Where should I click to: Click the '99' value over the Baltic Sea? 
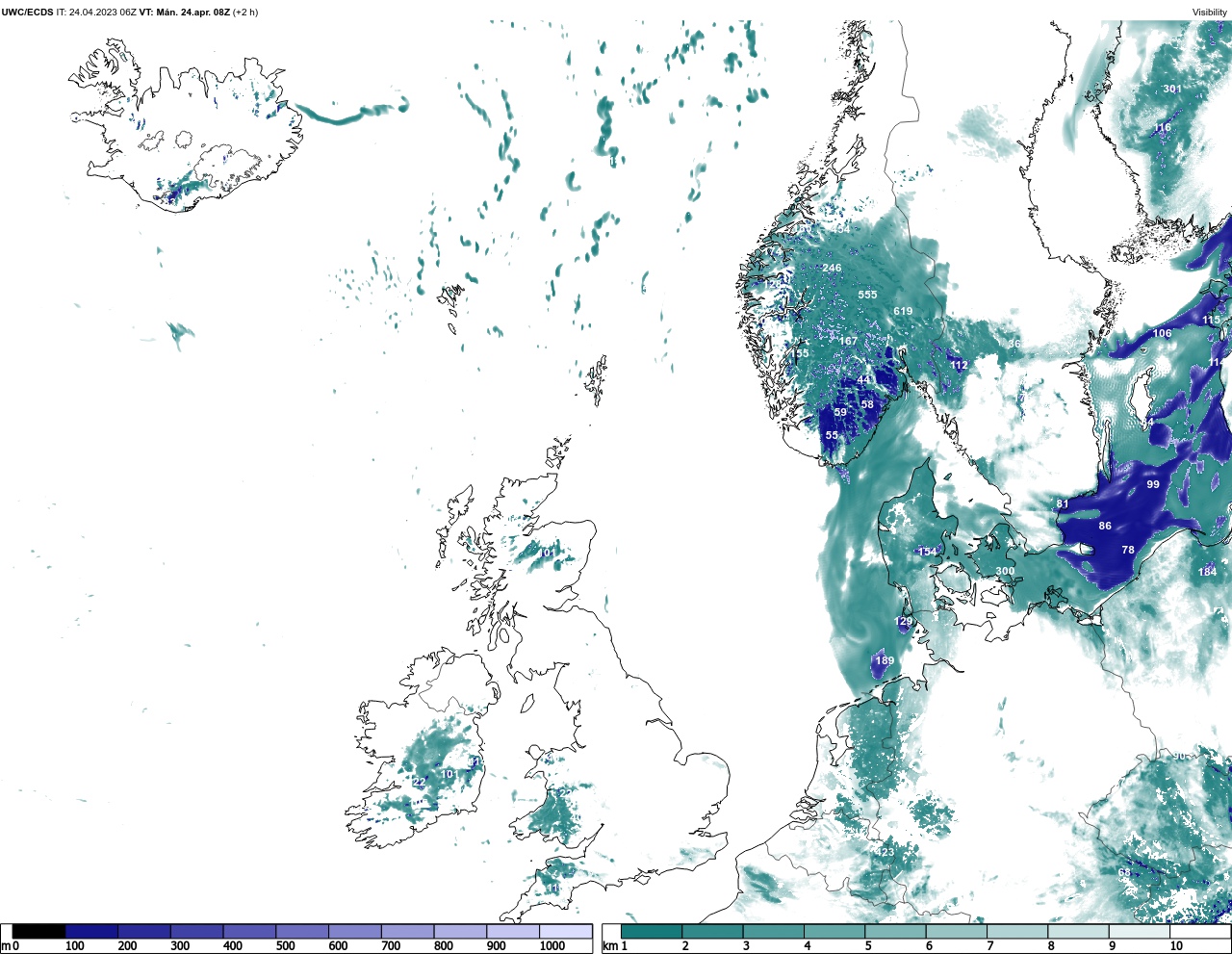click(1153, 485)
